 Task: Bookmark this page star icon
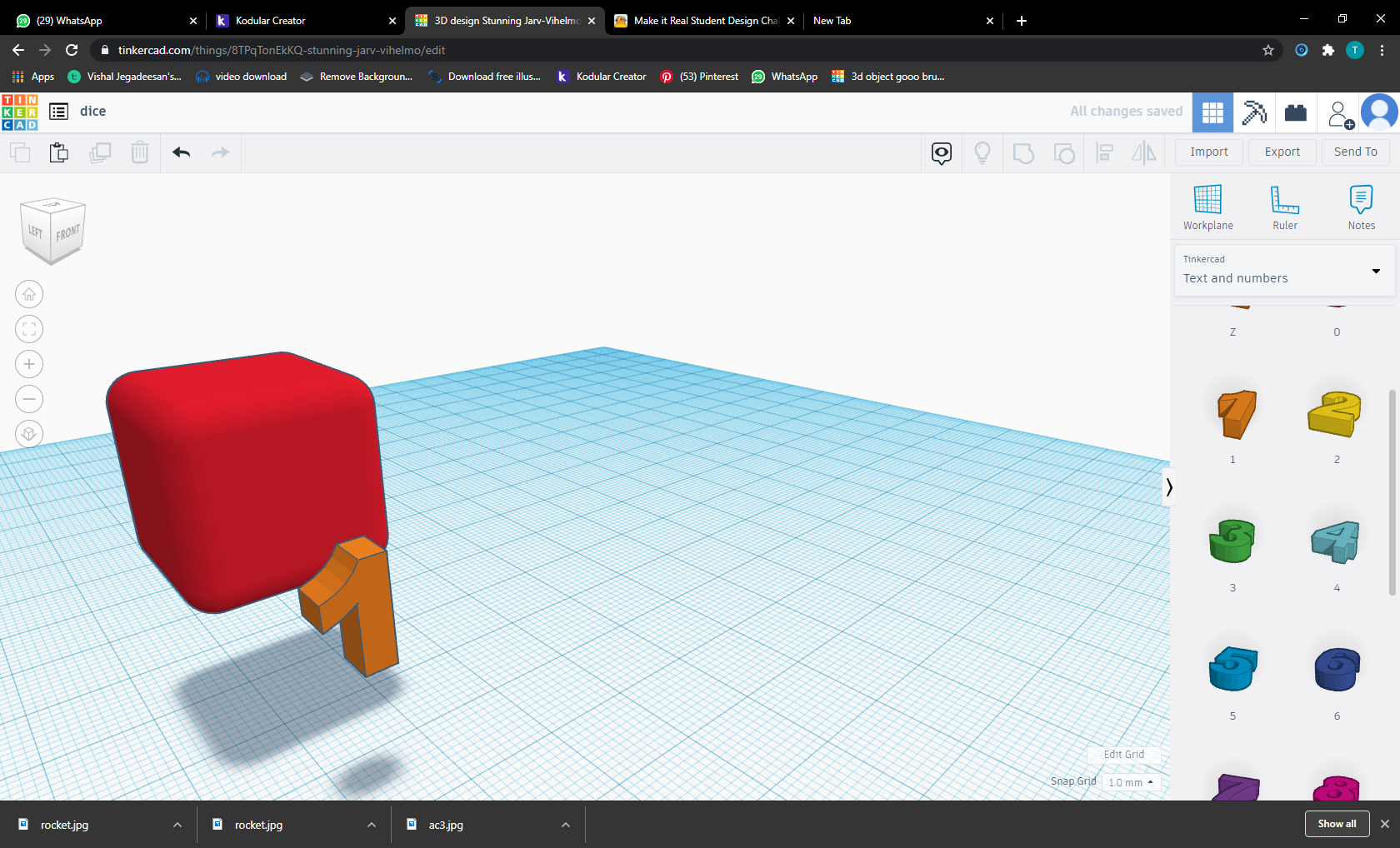click(1268, 50)
